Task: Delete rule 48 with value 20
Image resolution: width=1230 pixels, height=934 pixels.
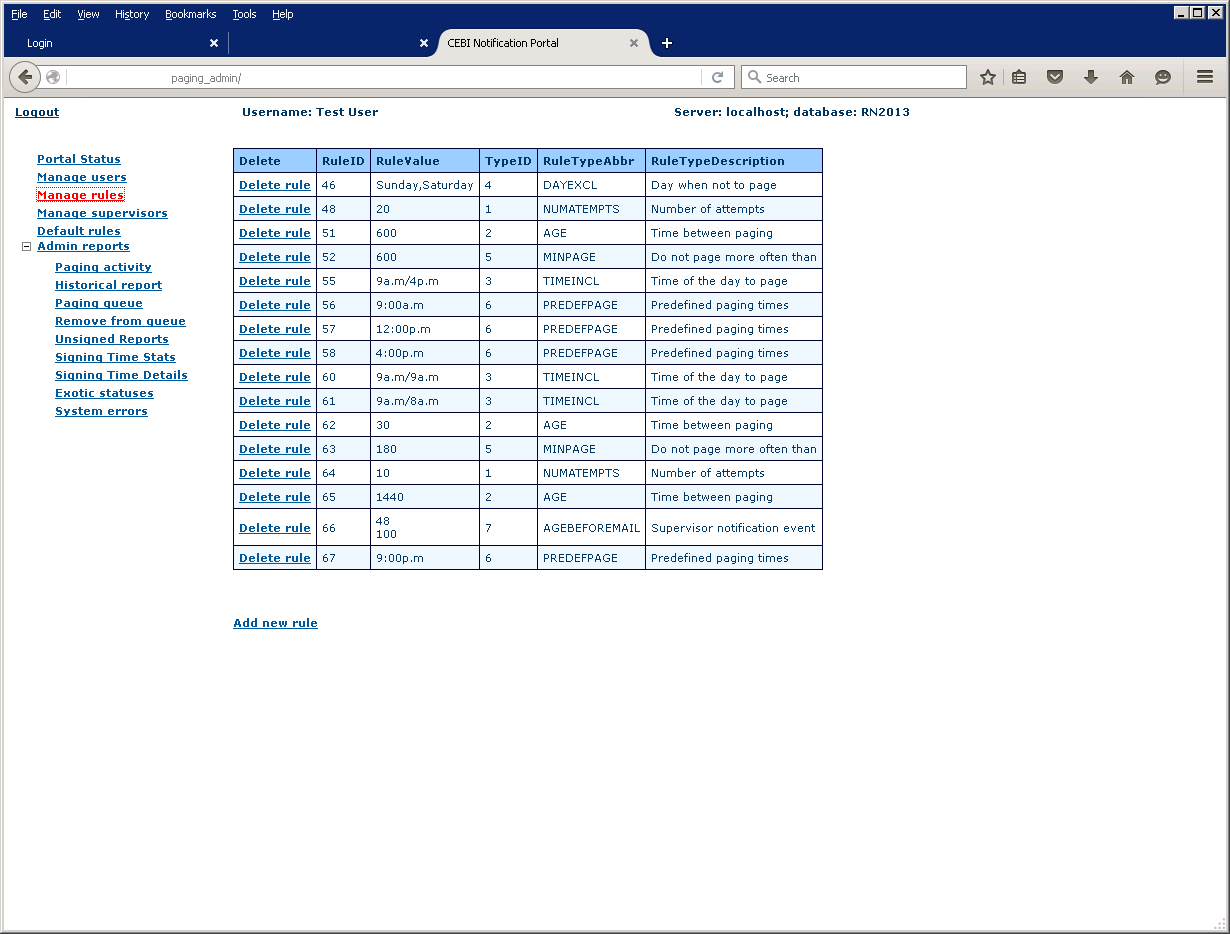Action: click(275, 209)
